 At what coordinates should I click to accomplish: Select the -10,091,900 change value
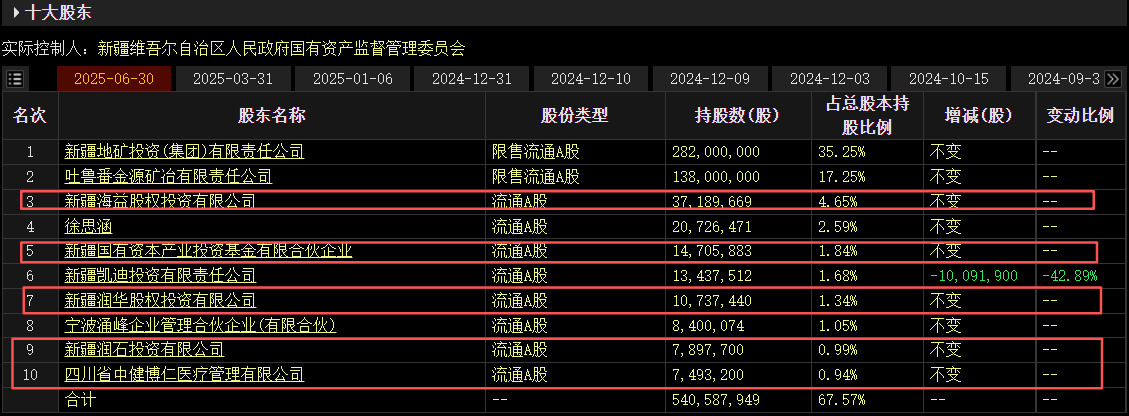pos(974,276)
